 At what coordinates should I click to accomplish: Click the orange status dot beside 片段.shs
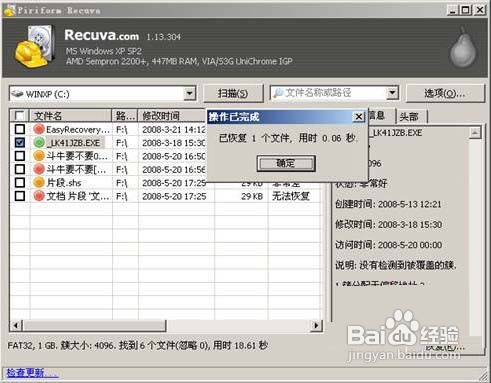click(39, 182)
